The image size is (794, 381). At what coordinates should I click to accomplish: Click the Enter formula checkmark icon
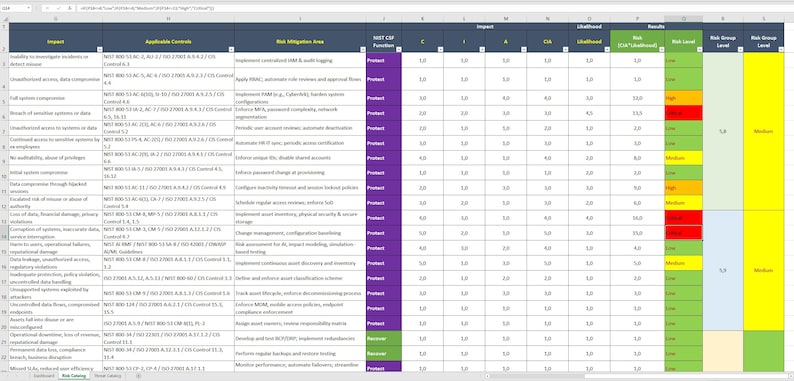(x=58, y=9)
